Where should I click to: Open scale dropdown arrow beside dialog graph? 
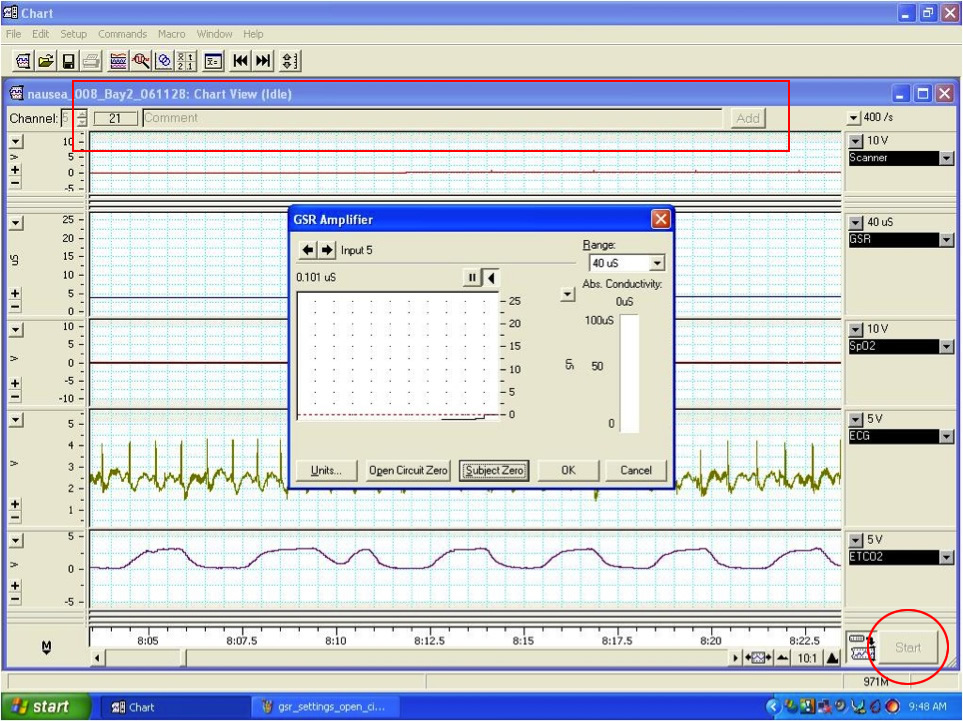[568, 295]
